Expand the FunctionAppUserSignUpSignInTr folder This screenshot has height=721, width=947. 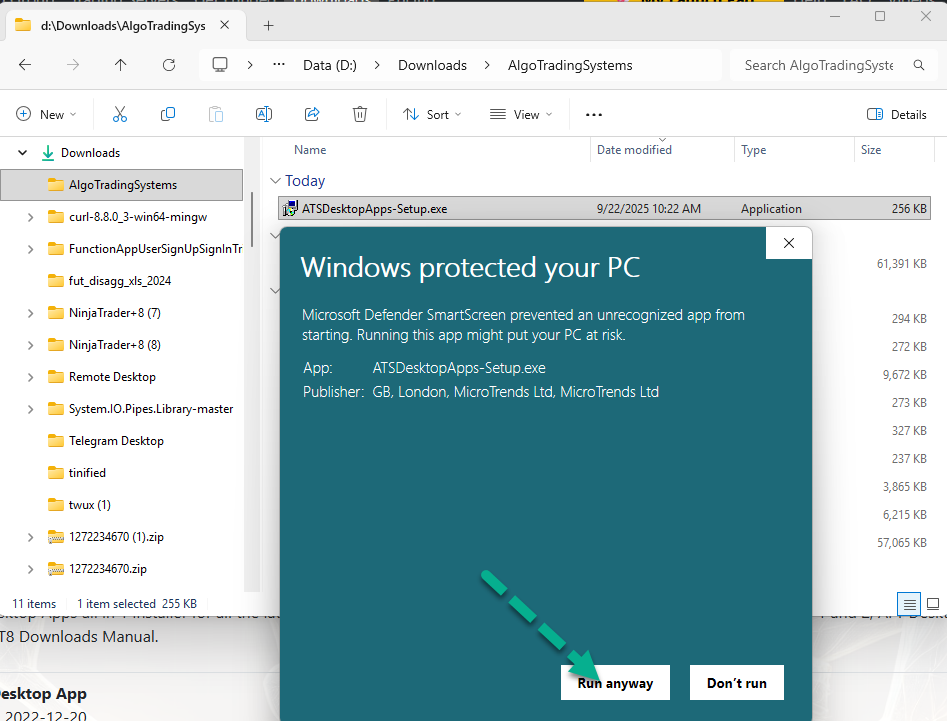30,249
